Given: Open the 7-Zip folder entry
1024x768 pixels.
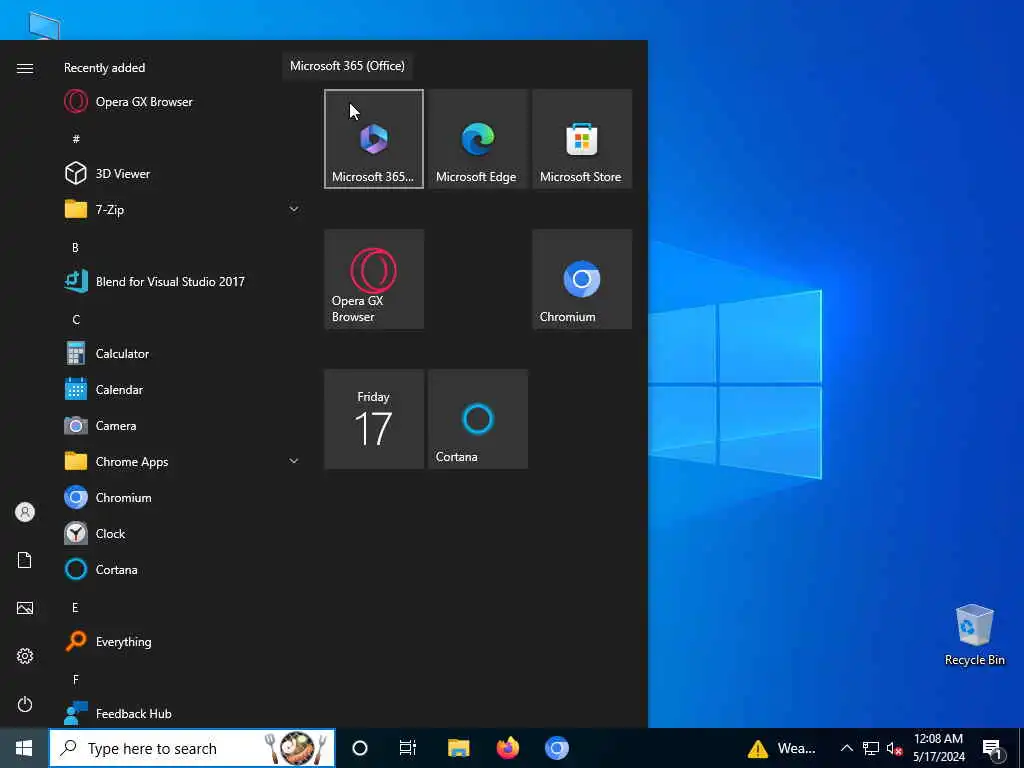Looking at the screenshot, I should [181, 210].
